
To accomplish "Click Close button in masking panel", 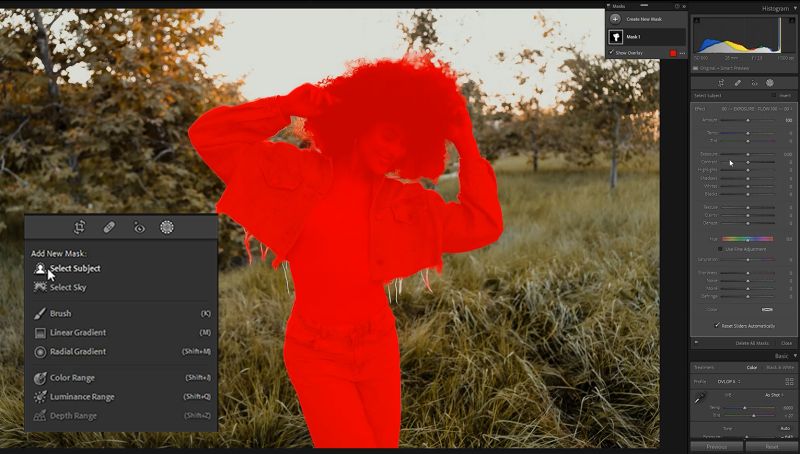I will point(786,343).
